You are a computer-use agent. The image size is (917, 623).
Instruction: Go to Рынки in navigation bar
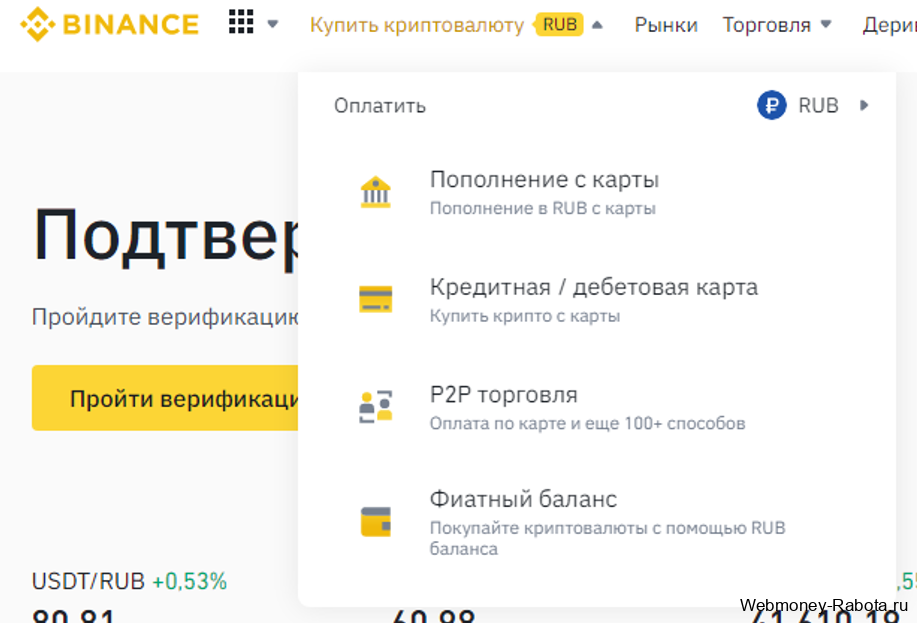(666, 25)
